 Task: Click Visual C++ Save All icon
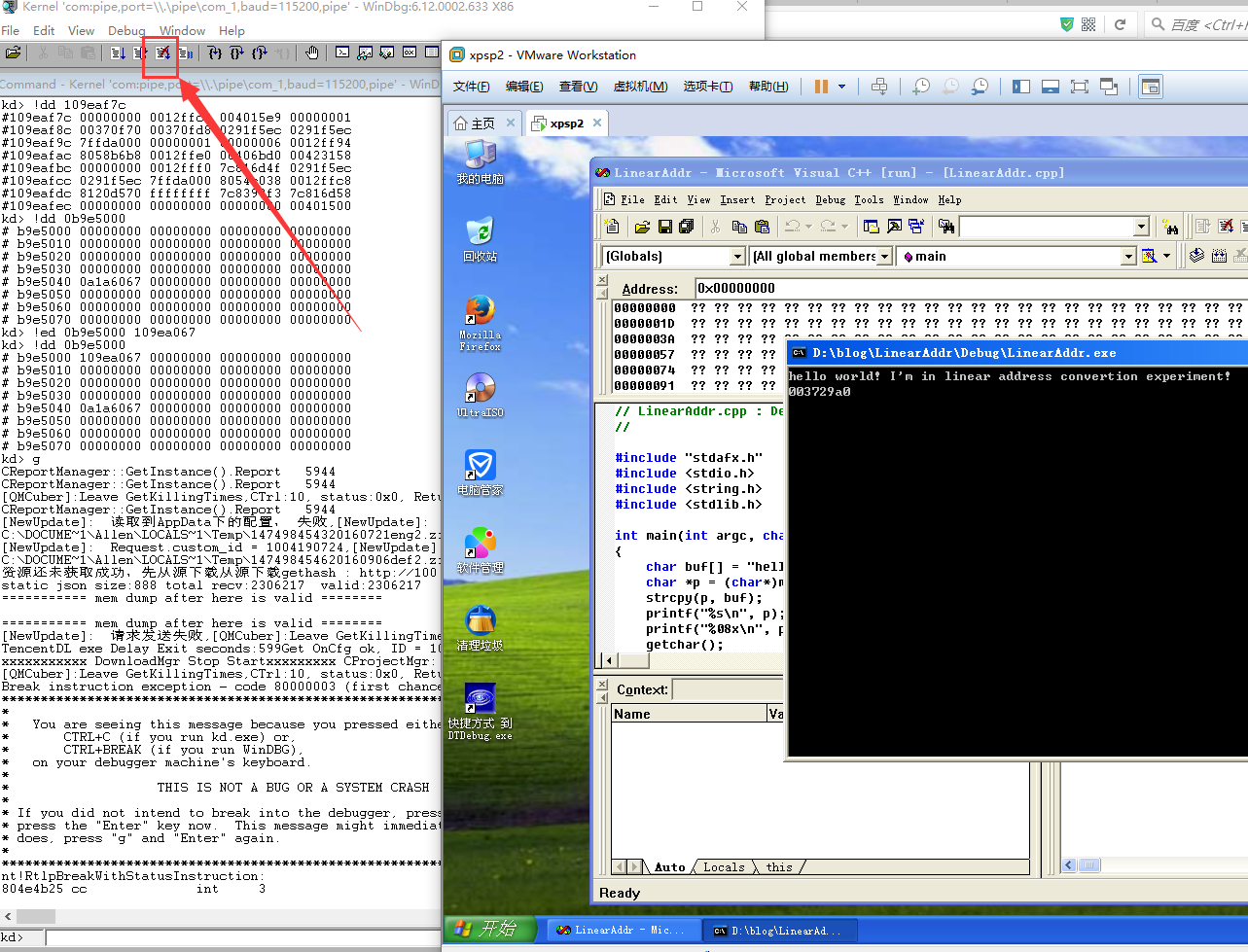point(687,227)
